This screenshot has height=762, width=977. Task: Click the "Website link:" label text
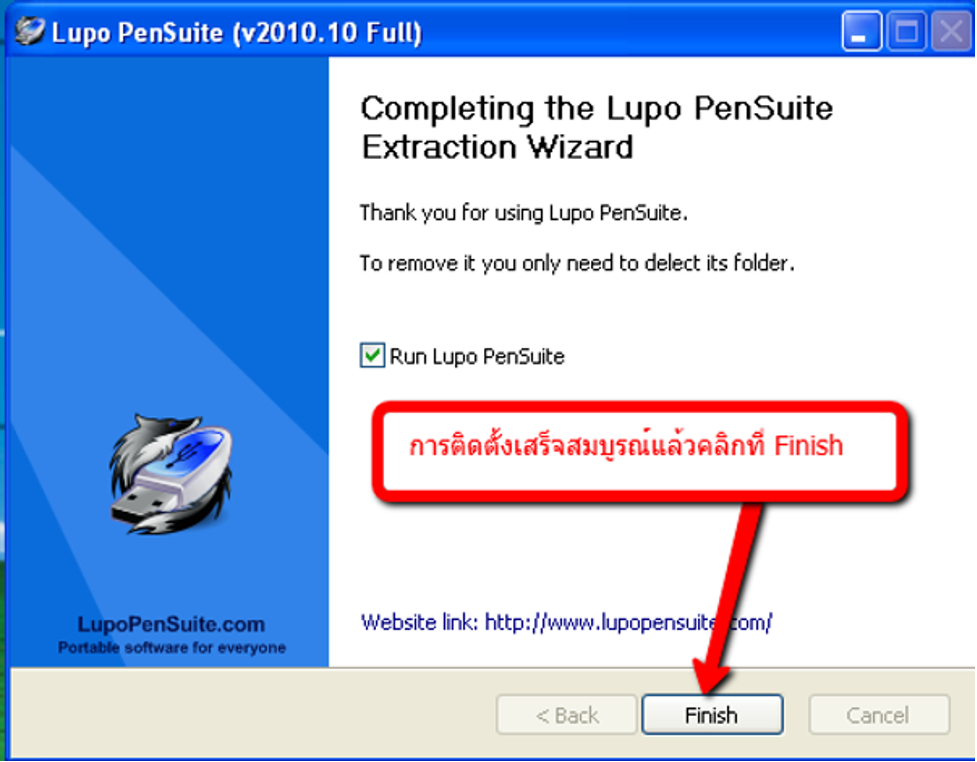[419, 622]
